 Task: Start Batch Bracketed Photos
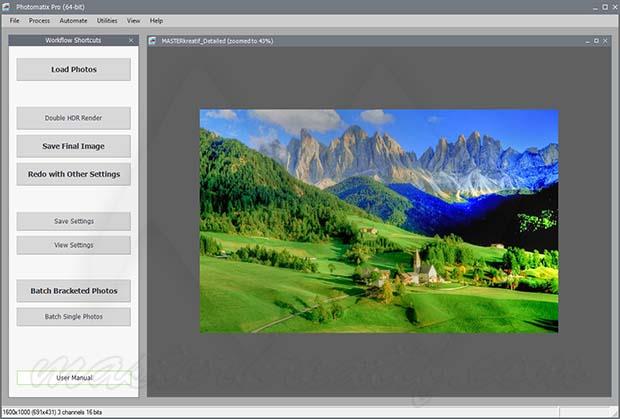[74, 291]
